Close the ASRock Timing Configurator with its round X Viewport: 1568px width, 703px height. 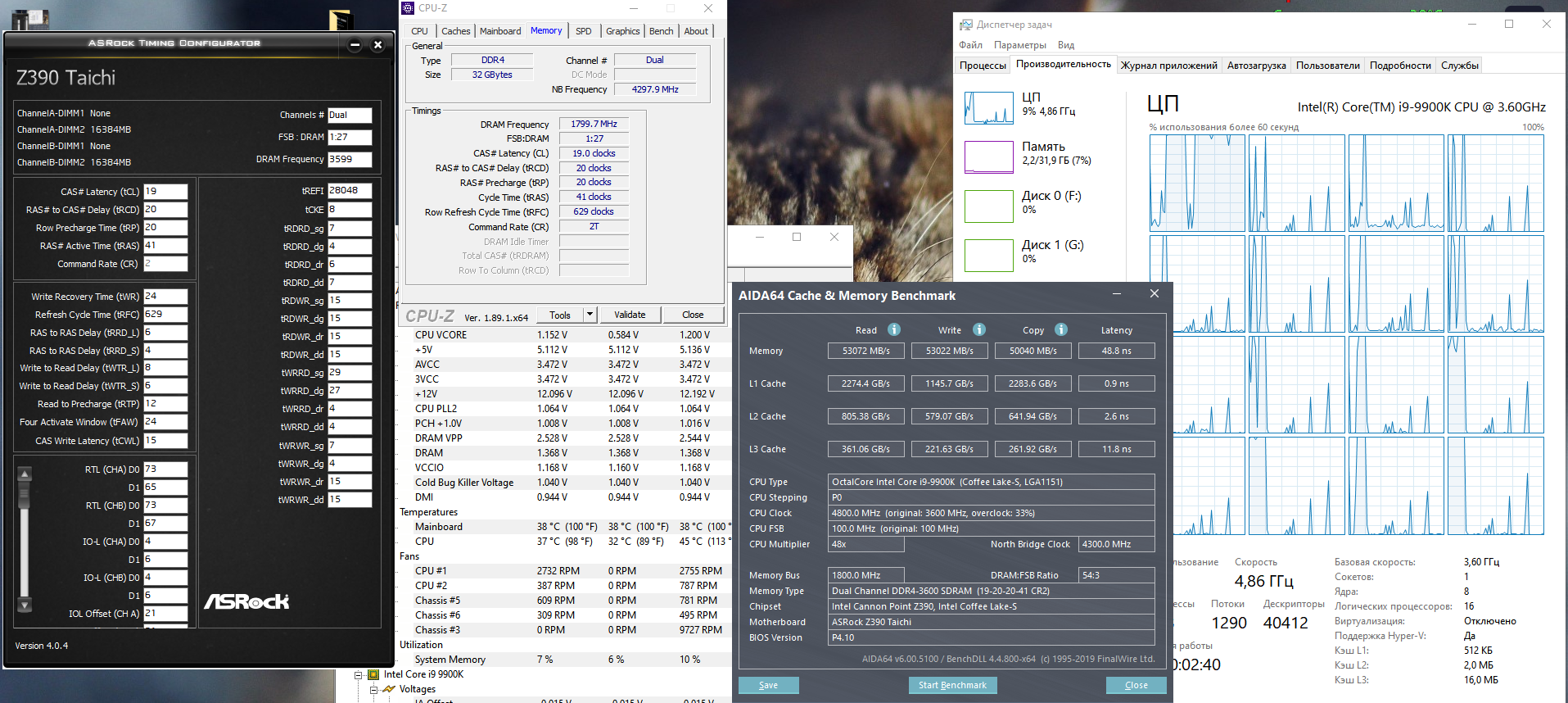click(x=377, y=45)
